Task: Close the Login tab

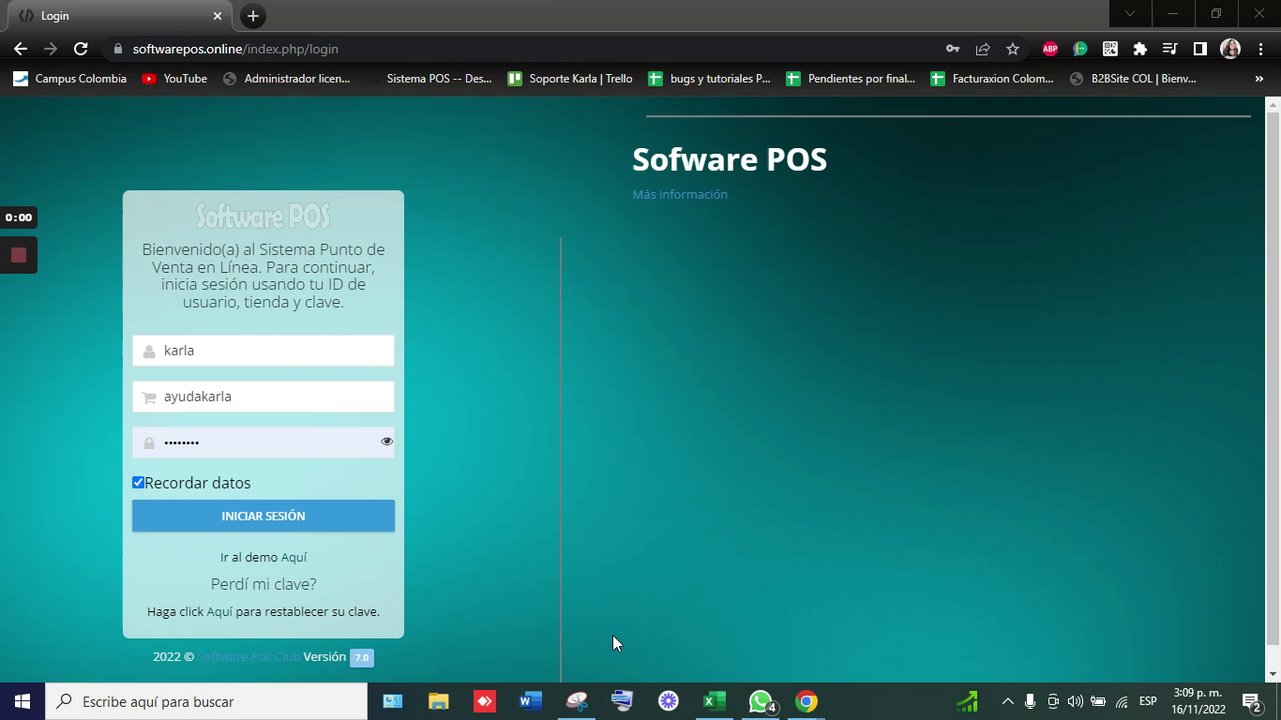Action: (218, 16)
